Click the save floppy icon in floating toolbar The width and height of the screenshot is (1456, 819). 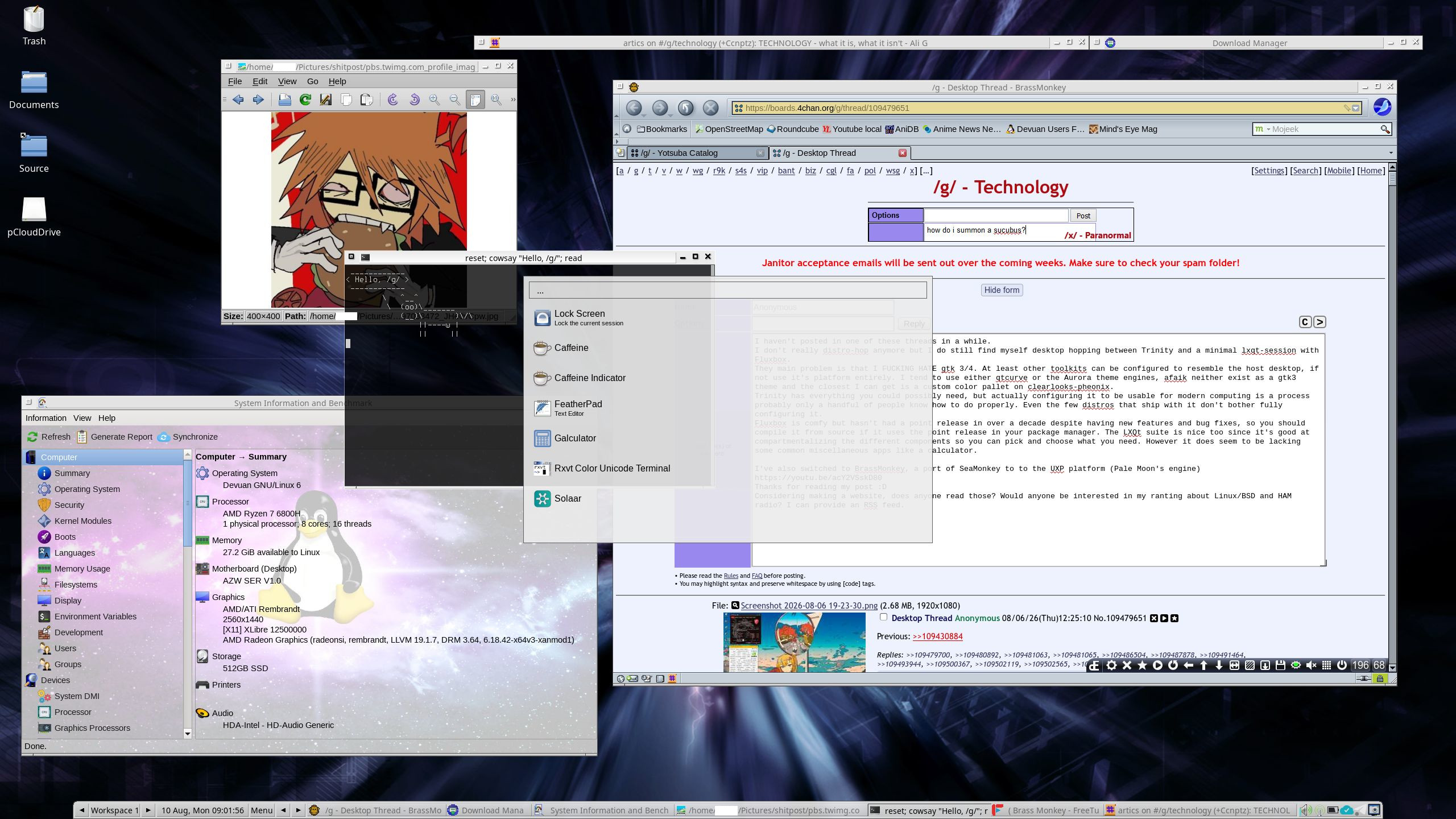(x=1280, y=665)
